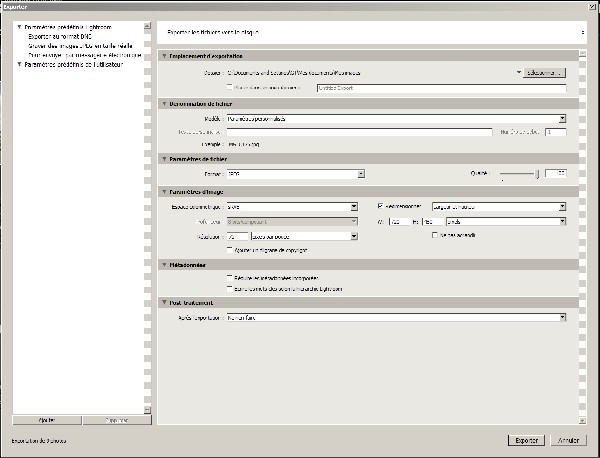Screen dimensions: 600x458
Task: Open the export destination popup arrows
Action: coord(583,33)
